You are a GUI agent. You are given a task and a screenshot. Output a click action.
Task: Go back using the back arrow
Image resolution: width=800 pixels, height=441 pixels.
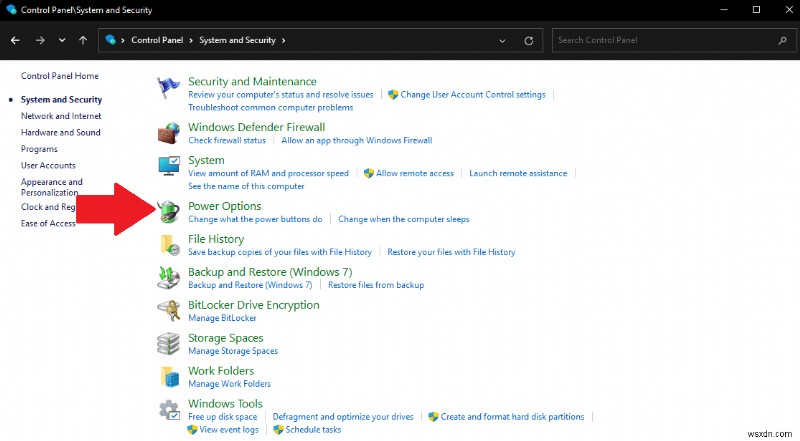[15, 40]
